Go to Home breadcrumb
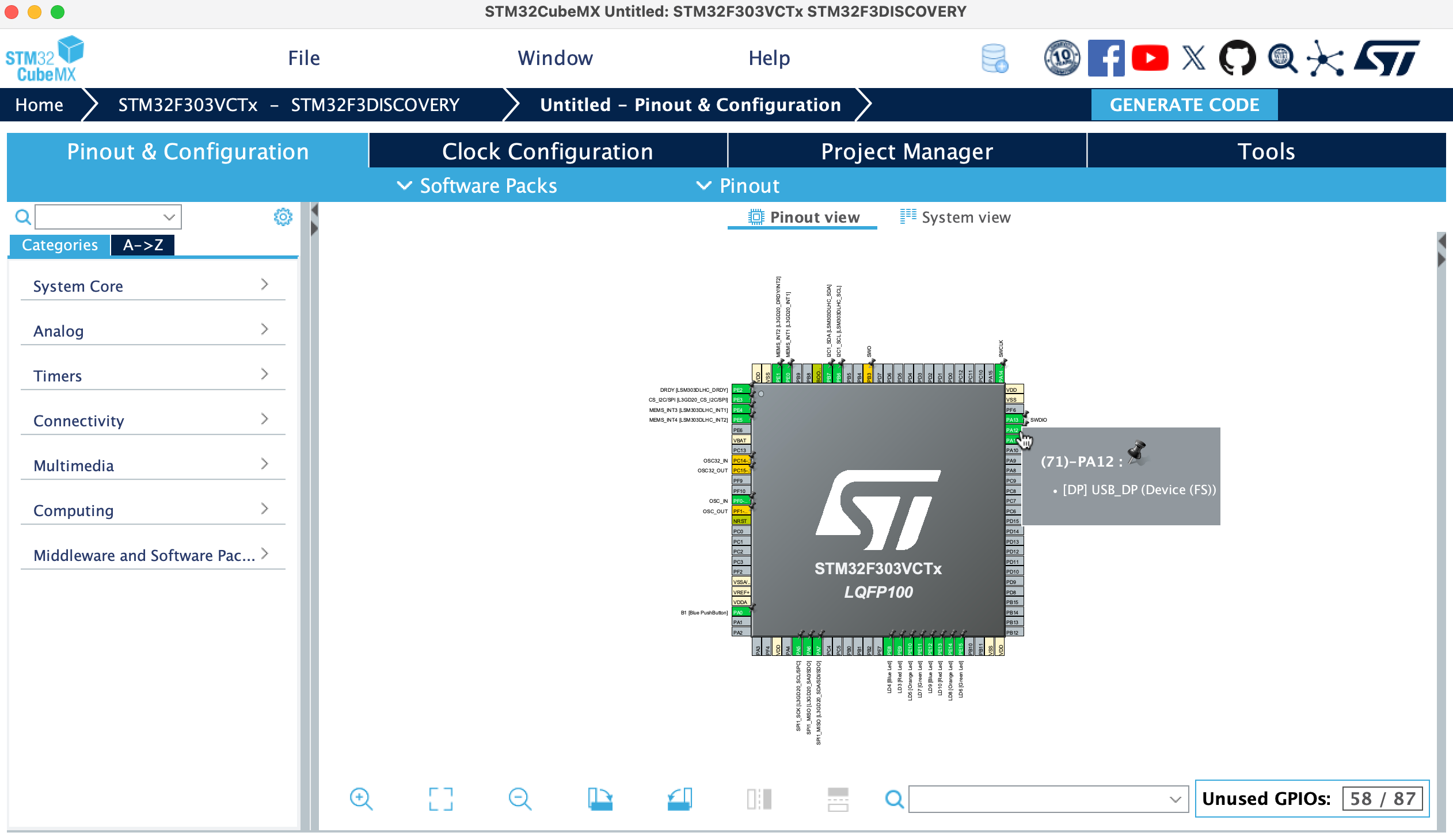 [40, 104]
